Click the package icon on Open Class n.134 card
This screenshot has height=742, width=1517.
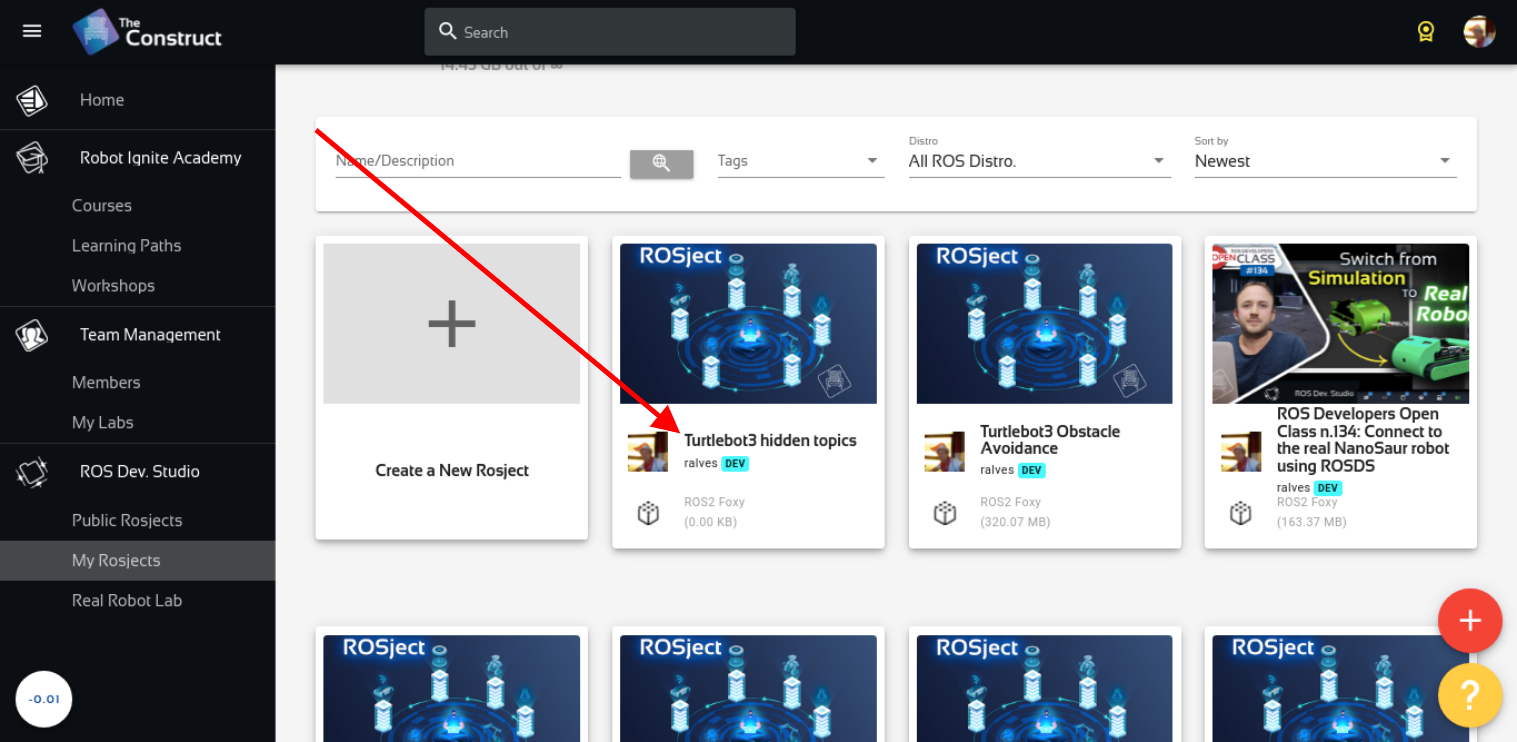pyautogui.click(x=1241, y=513)
